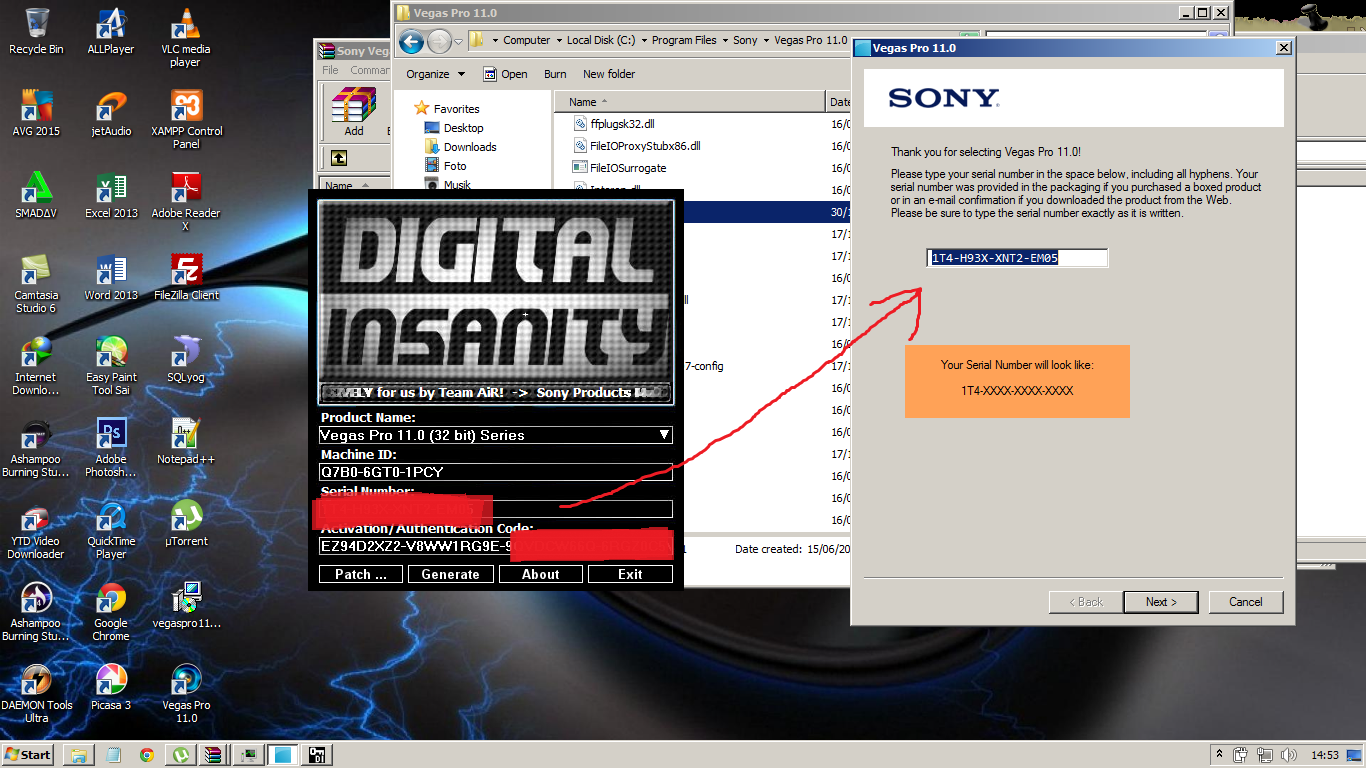Launch Adobe Reader X shortcut
Image resolution: width=1366 pixels, height=768 pixels.
(186, 201)
